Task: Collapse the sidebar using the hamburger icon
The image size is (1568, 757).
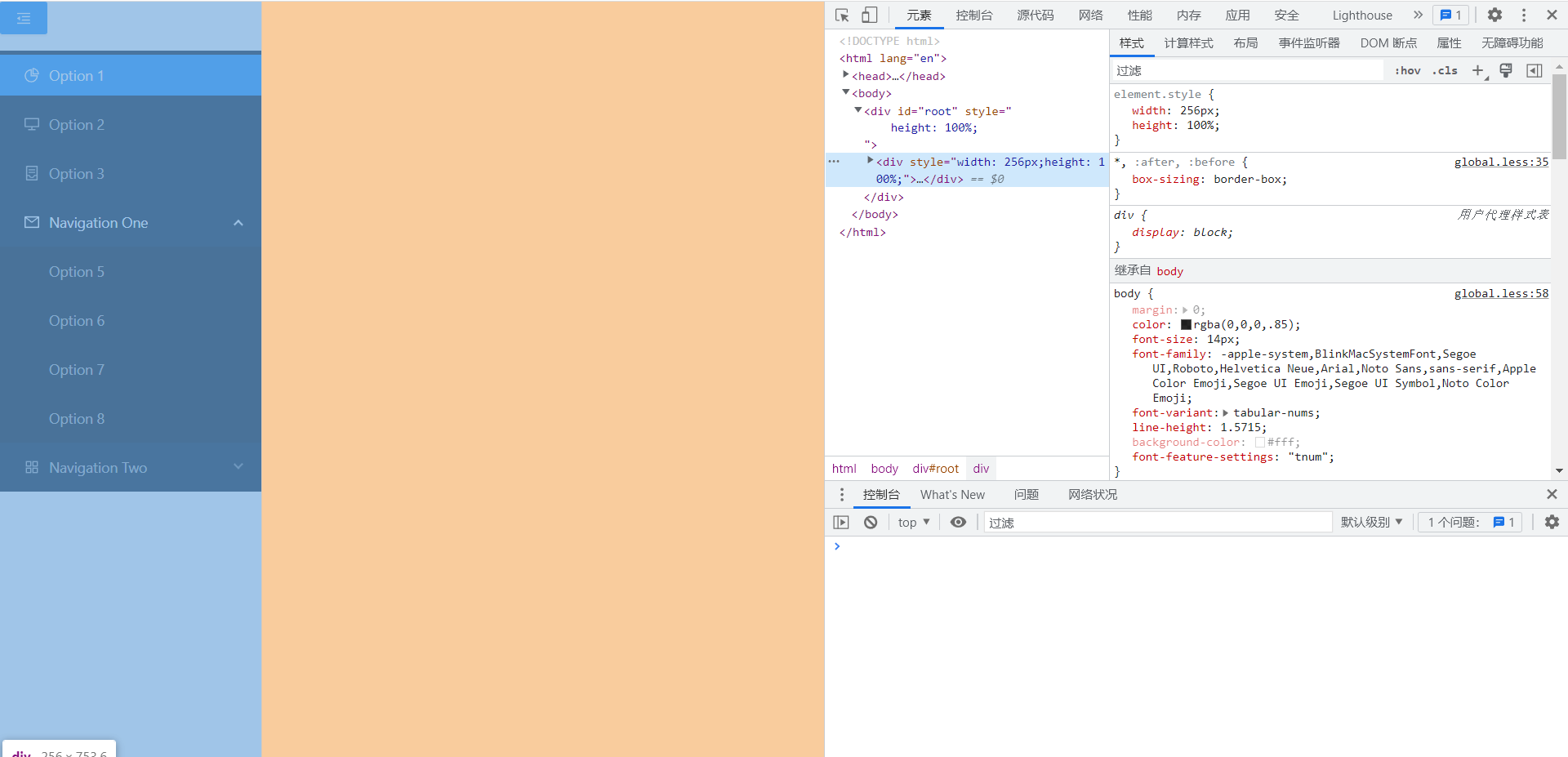Action: click(x=24, y=18)
